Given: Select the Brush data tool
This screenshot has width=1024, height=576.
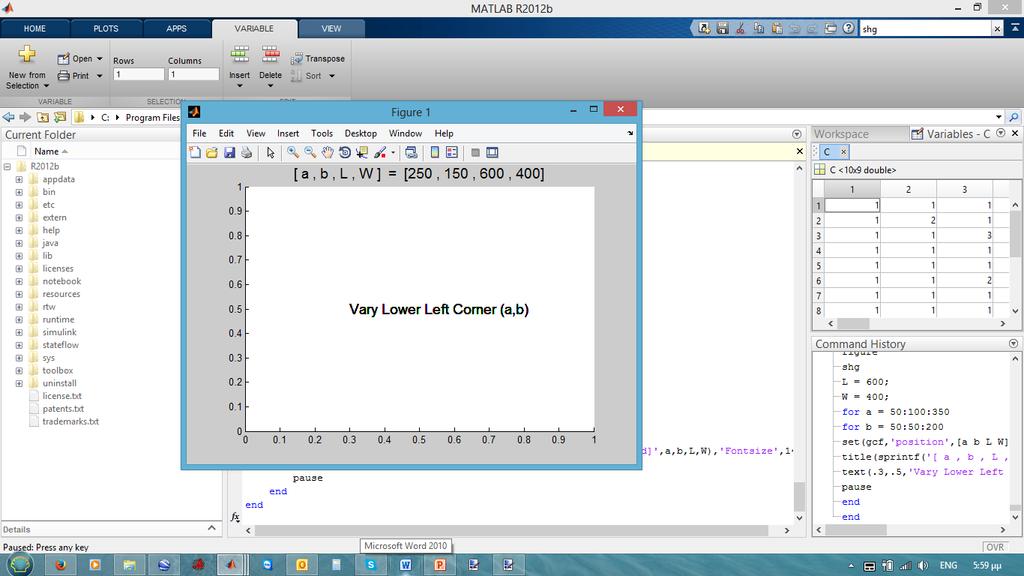Looking at the screenshot, I should pyautogui.click(x=379, y=152).
